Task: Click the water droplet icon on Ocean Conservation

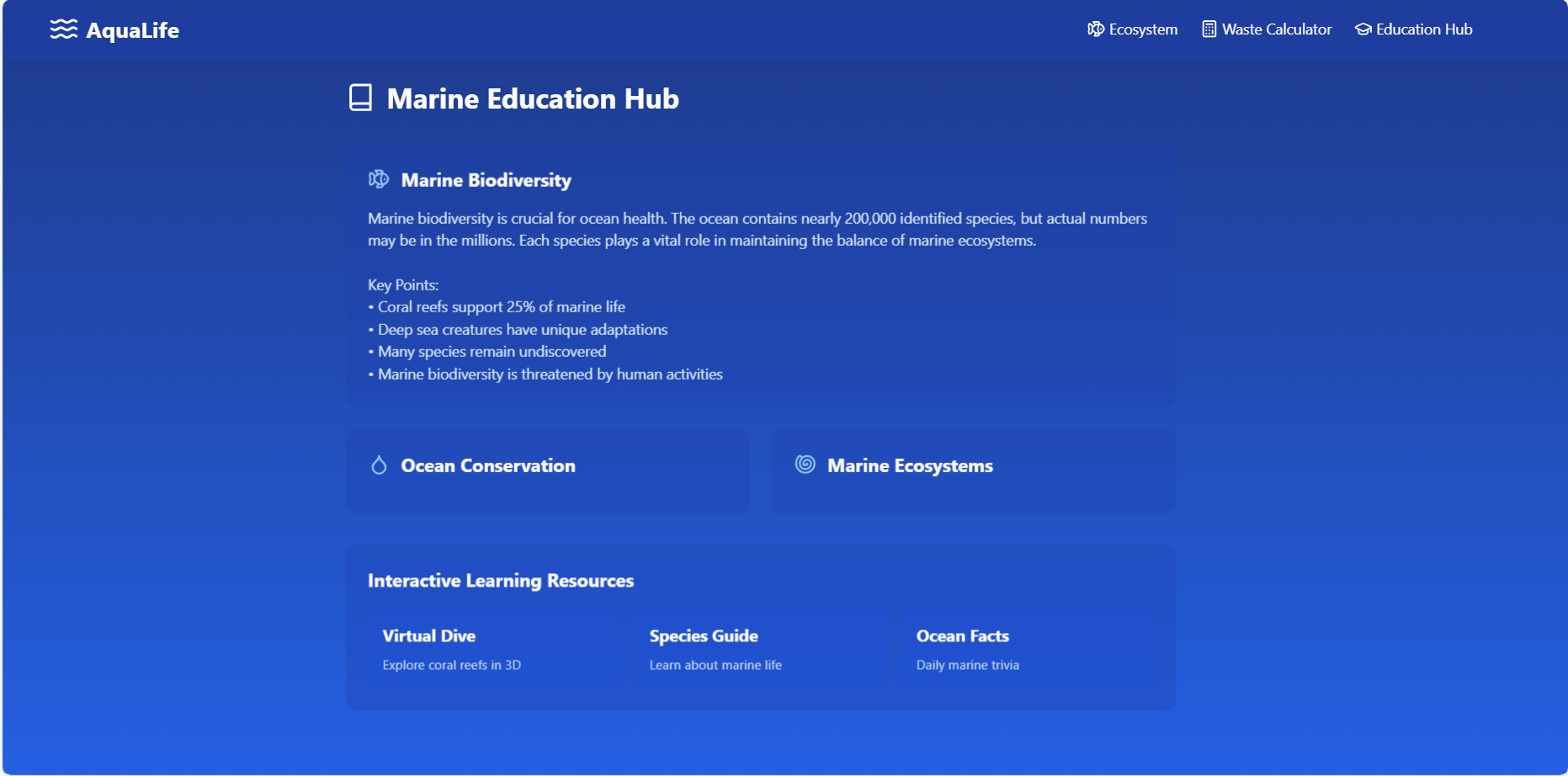Action: (379, 464)
